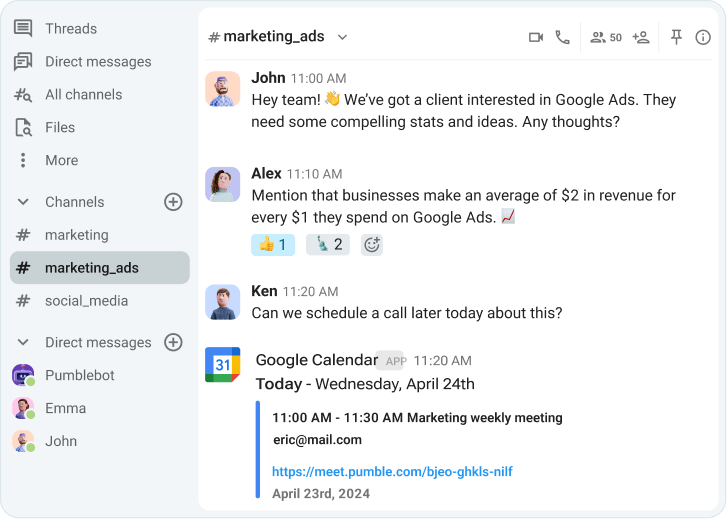Open pinned messages with the pin icon
This screenshot has height=519, width=727.
click(676, 37)
